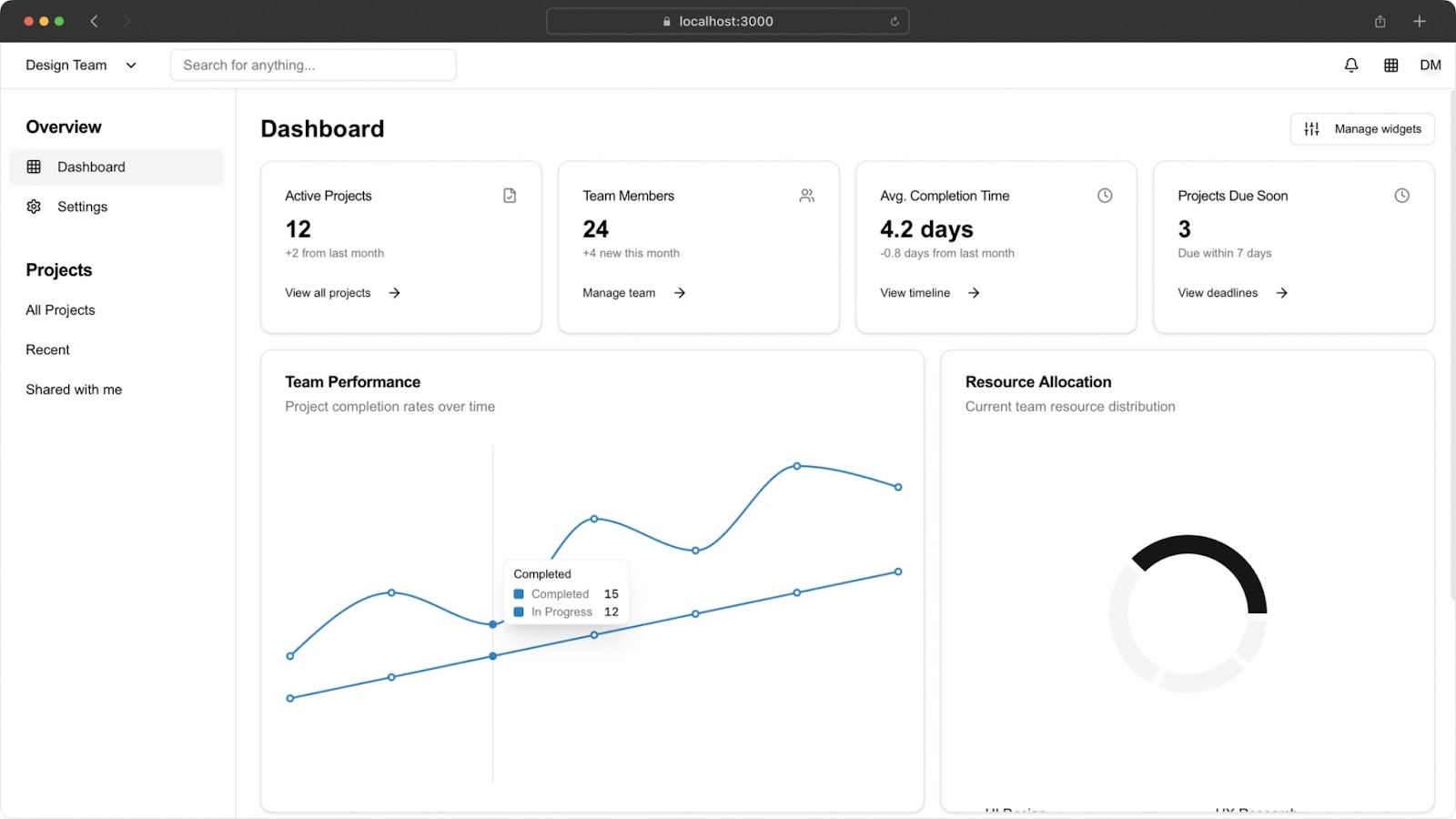Open a new browser tab with plus icon
This screenshot has width=1456, height=819.
(x=1419, y=22)
